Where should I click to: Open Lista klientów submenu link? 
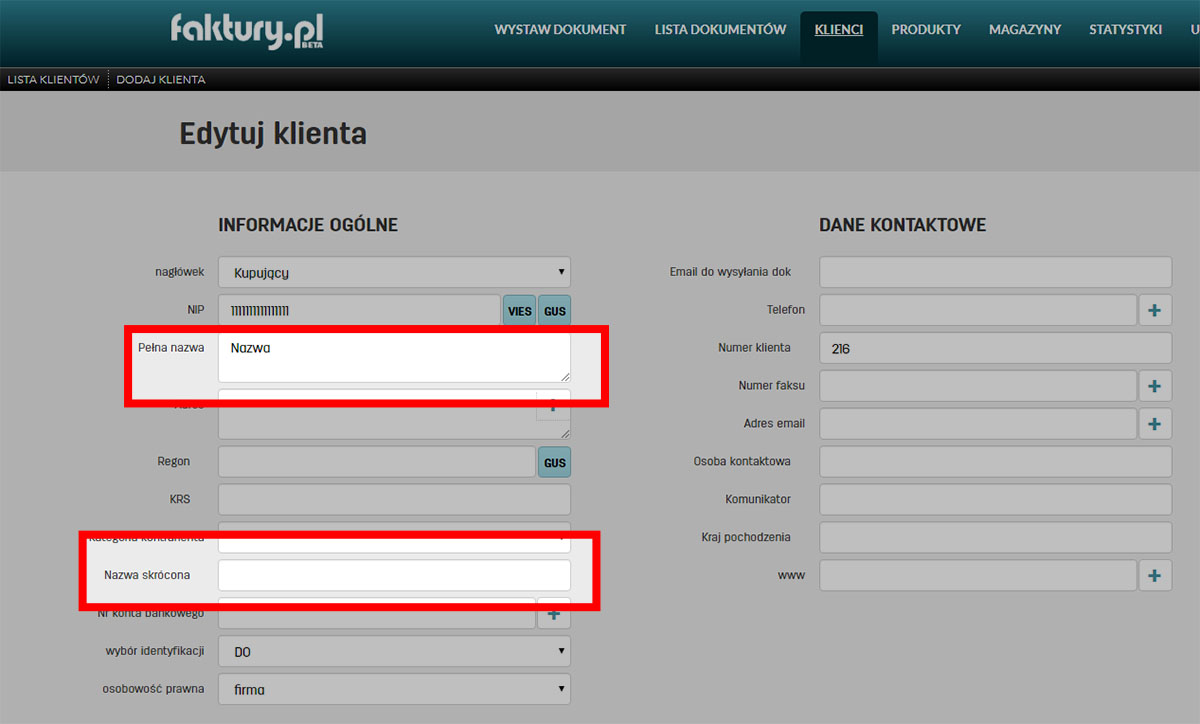point(53,80)
